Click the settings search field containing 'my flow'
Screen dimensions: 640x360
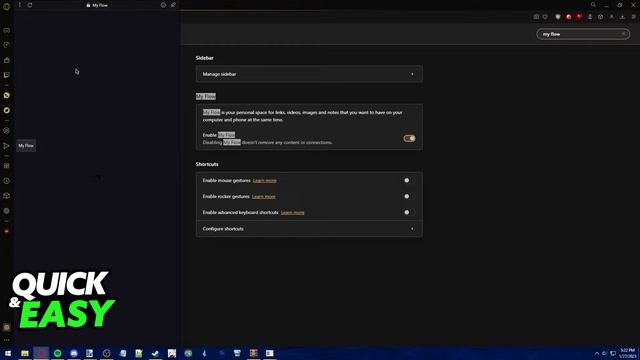[583, 34]
